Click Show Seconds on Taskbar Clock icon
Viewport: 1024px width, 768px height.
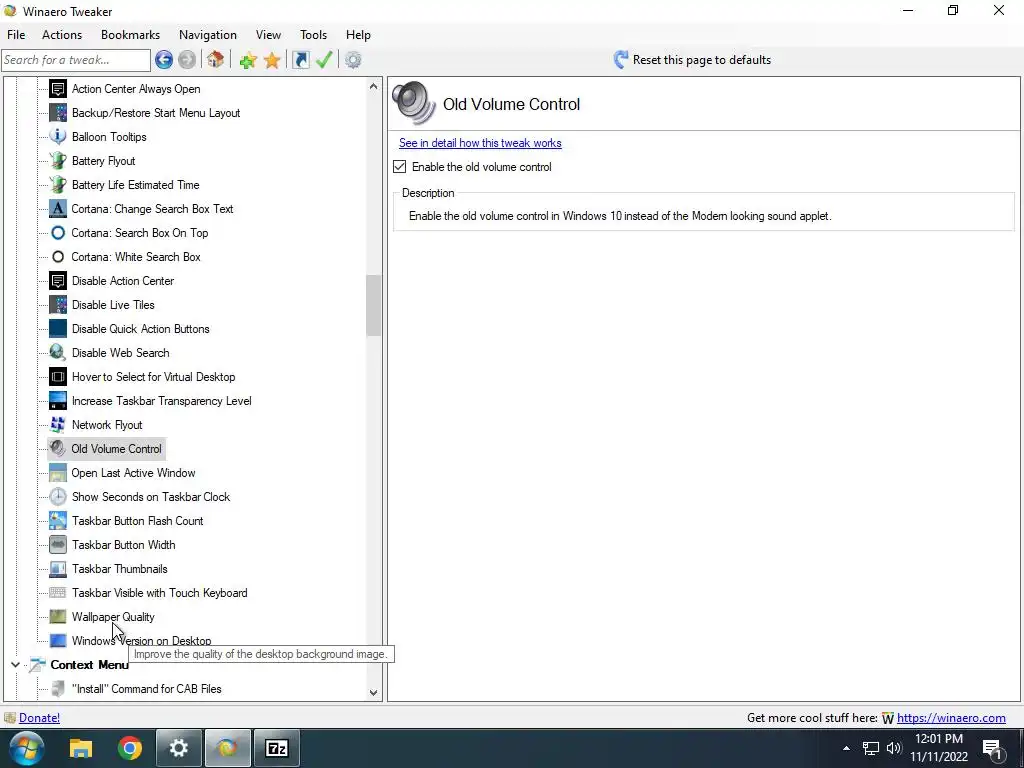click(x=57, y=496)
